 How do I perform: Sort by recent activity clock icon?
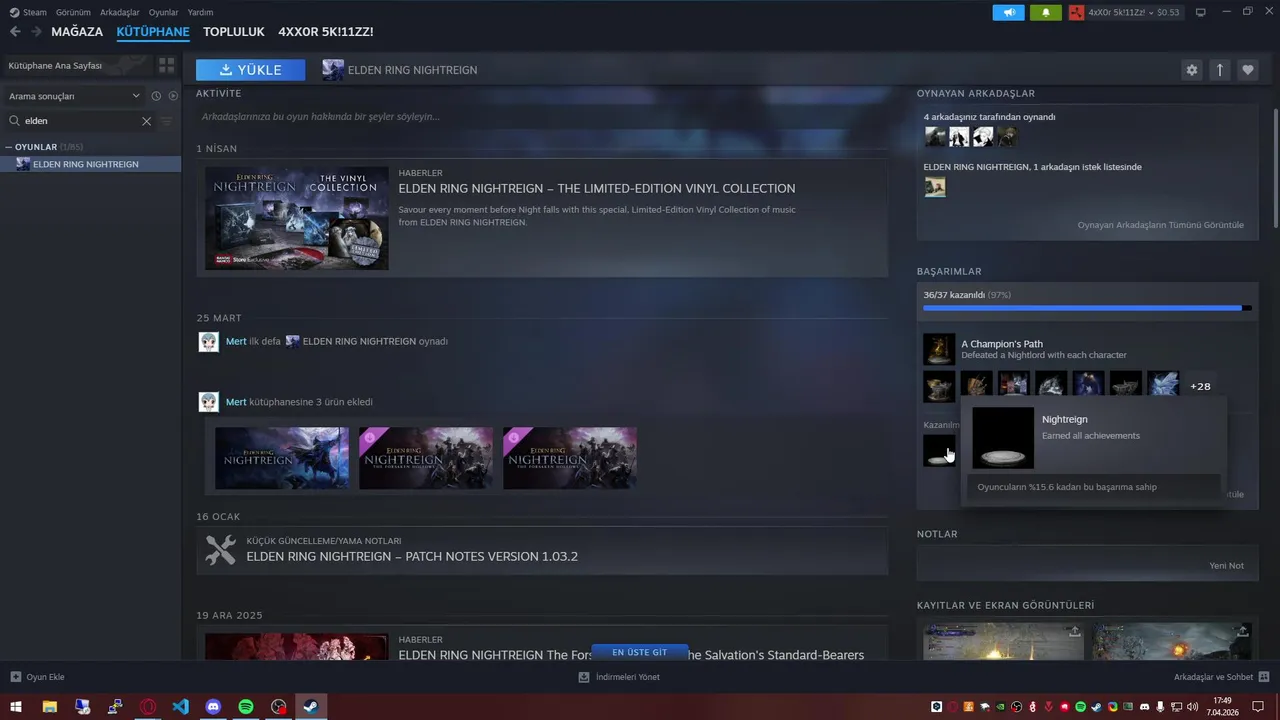click(156, 96)
